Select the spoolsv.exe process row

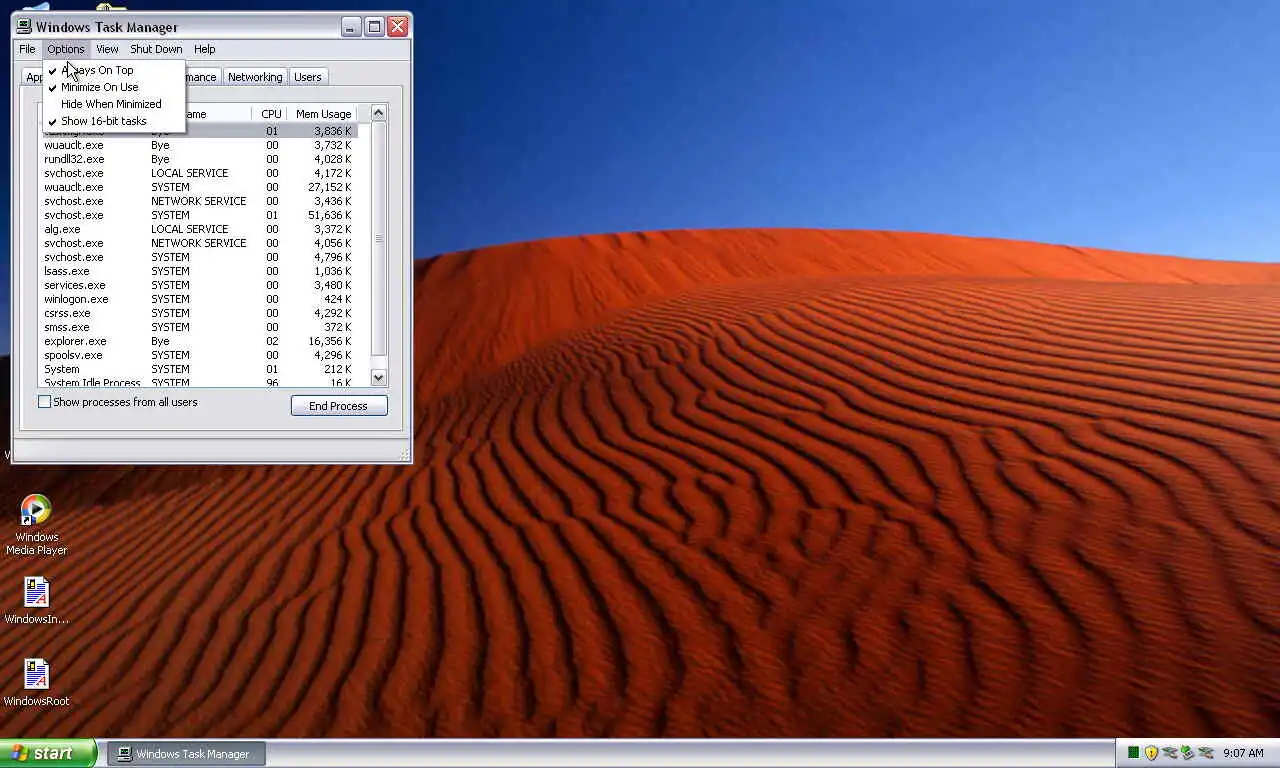tap(198, 355)
